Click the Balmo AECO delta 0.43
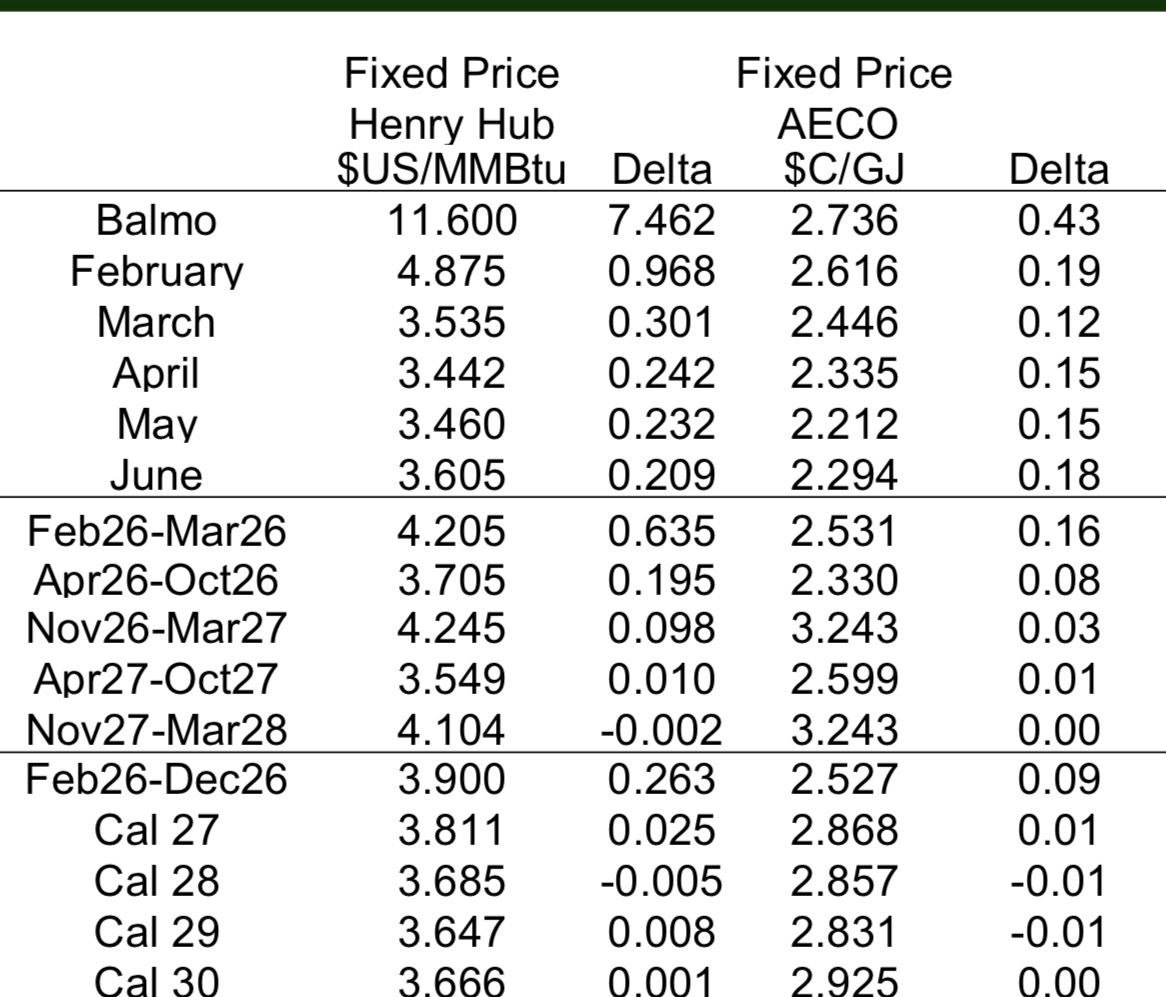The image size is (1166, 997). [x=1058, y=221]
